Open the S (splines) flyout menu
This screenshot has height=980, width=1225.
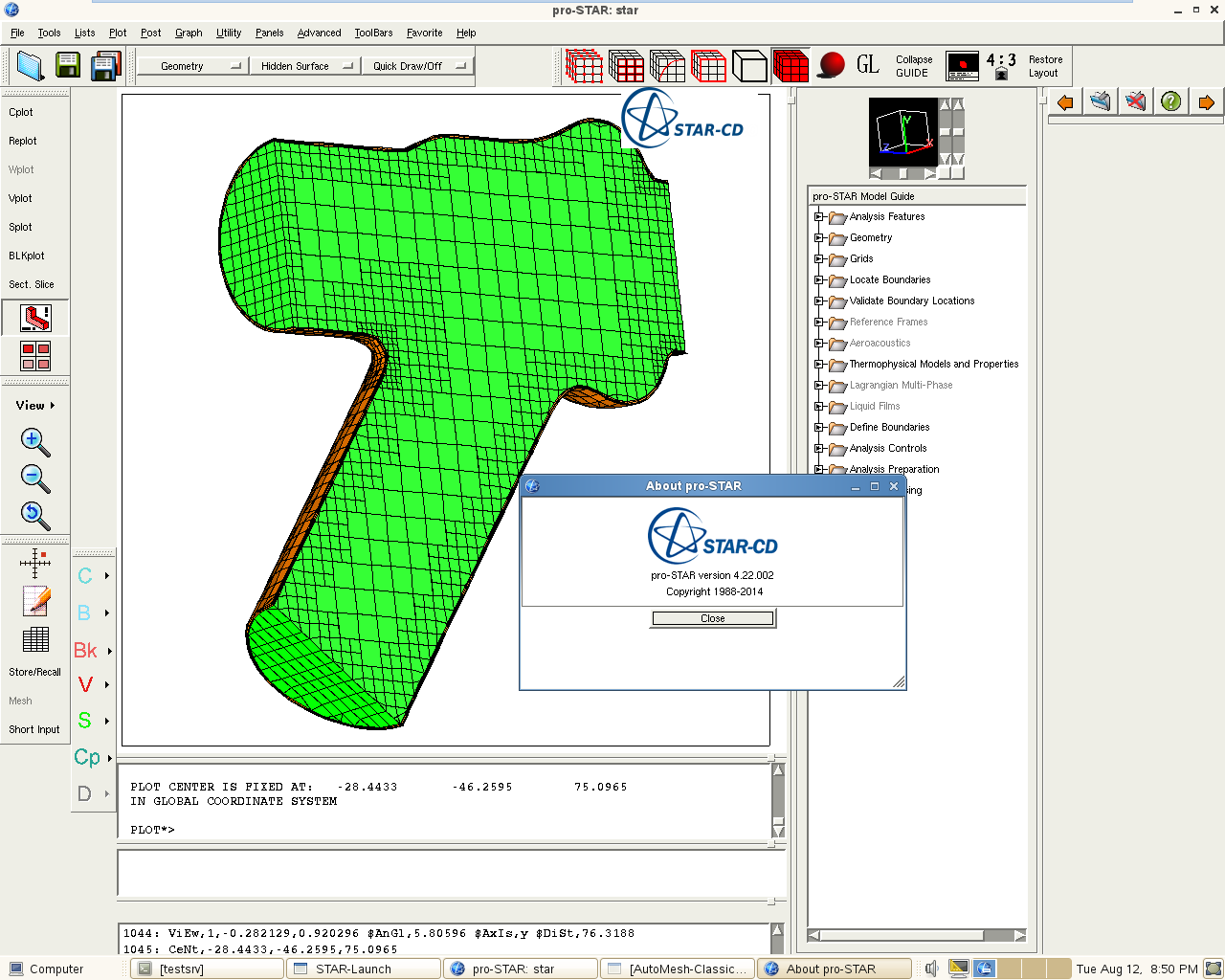click(x=93, y=721)
